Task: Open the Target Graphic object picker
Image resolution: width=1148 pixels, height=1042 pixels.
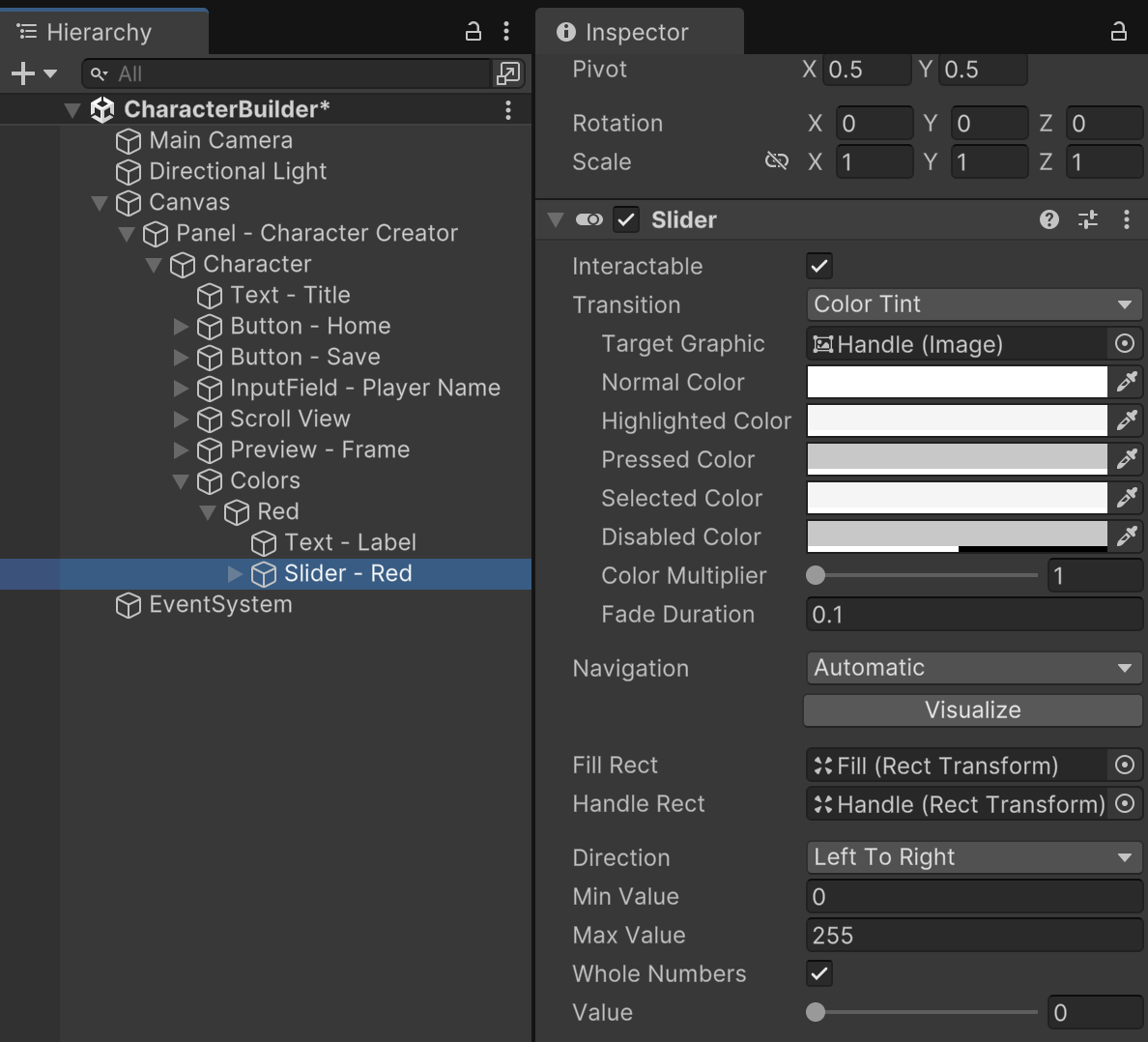Action: (1125, 343)
